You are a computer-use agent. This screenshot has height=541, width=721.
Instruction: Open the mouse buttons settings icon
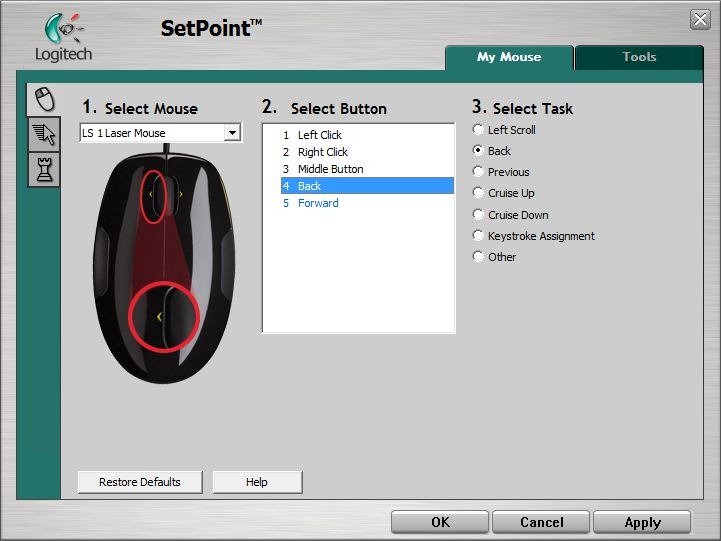pyautogui.click(x=45, y=99)
